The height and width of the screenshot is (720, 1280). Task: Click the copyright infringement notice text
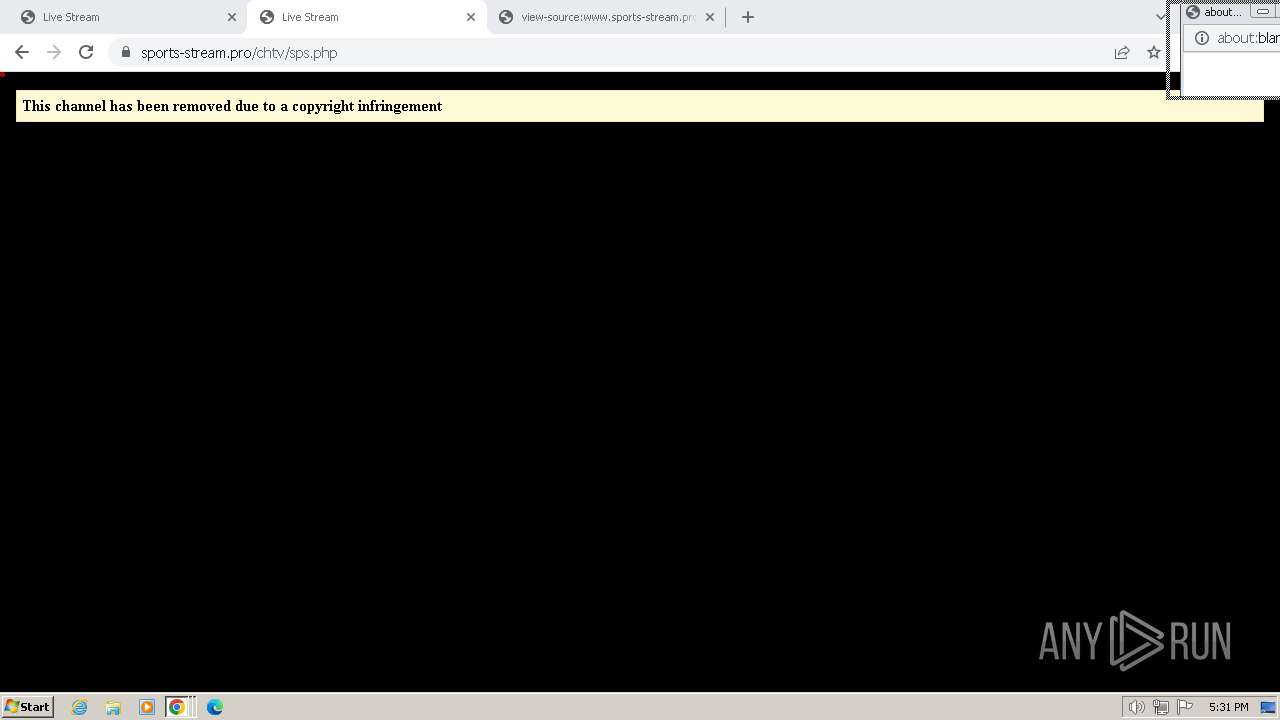click(232, 106)
